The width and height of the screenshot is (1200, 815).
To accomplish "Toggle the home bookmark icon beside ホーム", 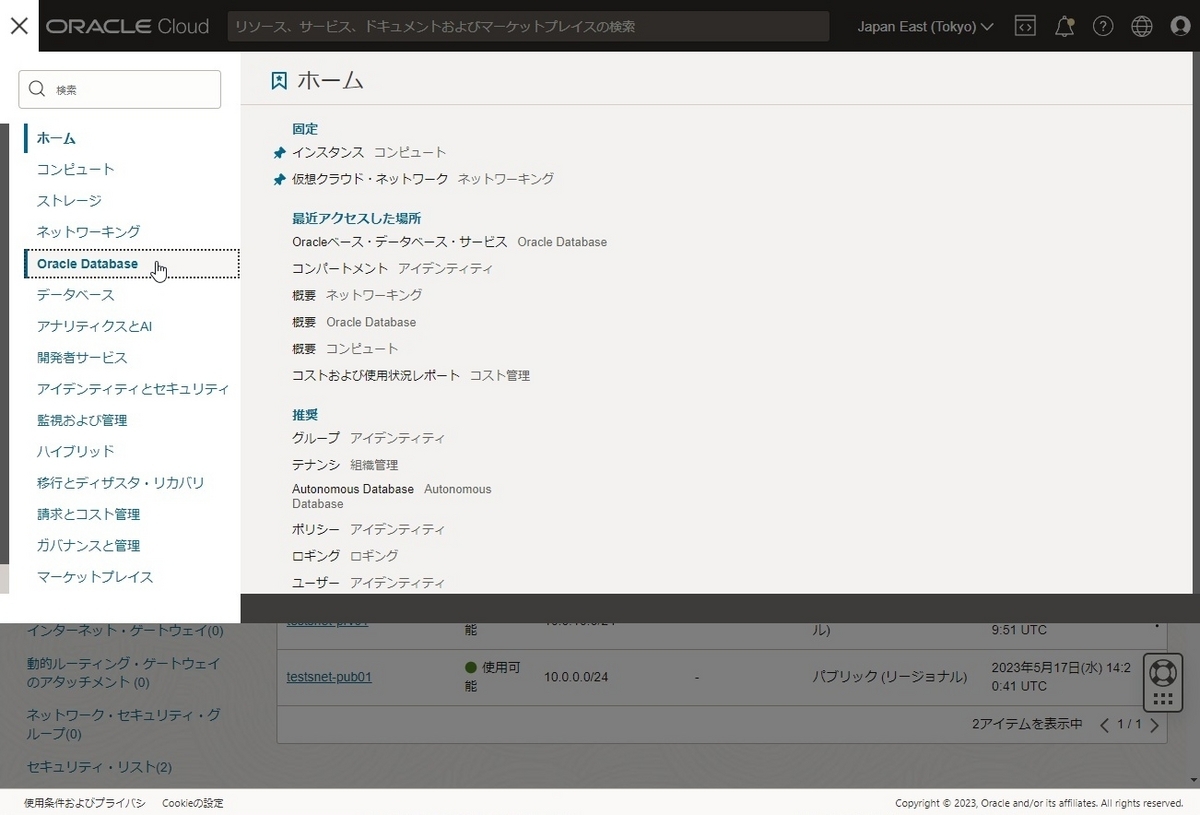I will coord(278,80).
